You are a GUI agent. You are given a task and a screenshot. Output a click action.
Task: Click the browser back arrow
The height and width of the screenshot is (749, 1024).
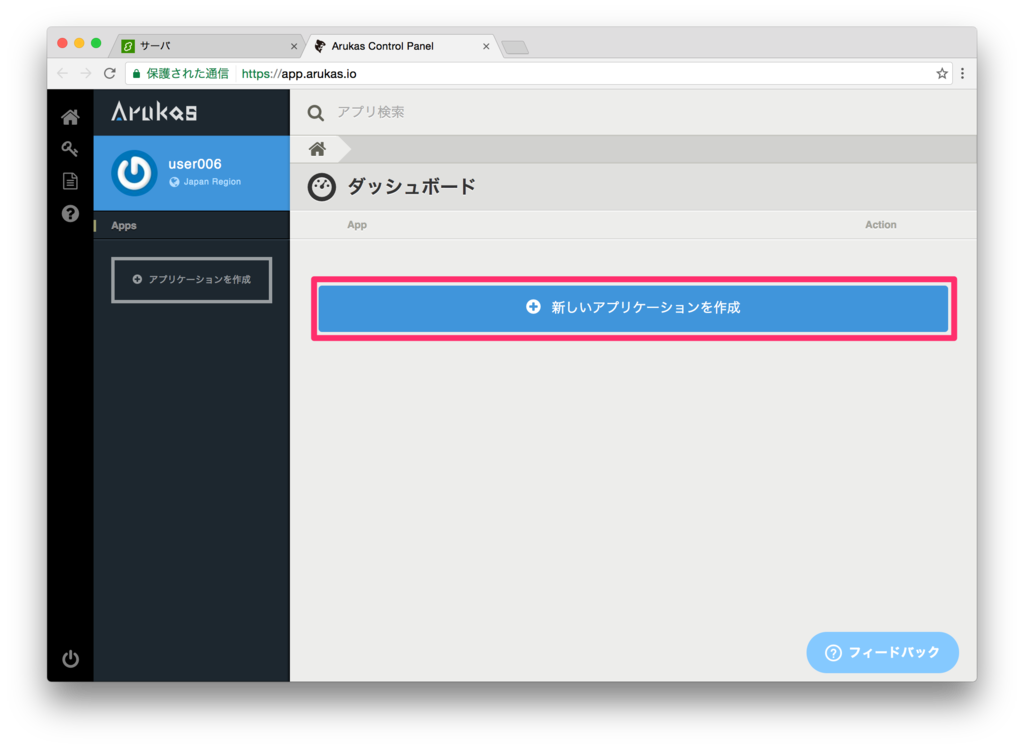coord(62,73)
